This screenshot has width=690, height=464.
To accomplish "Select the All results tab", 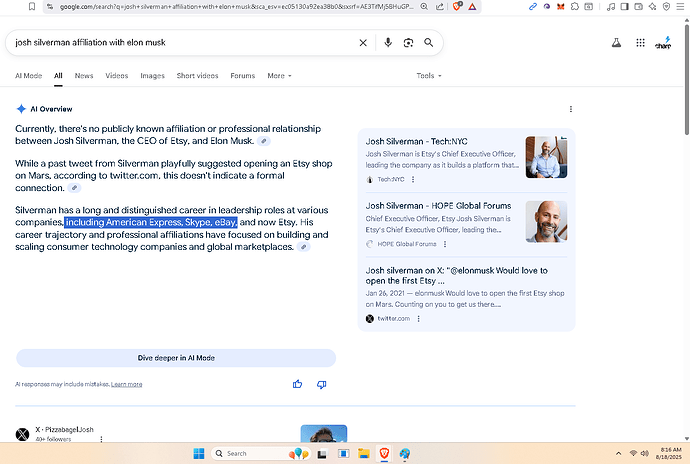I will click(x=58, y=76).
